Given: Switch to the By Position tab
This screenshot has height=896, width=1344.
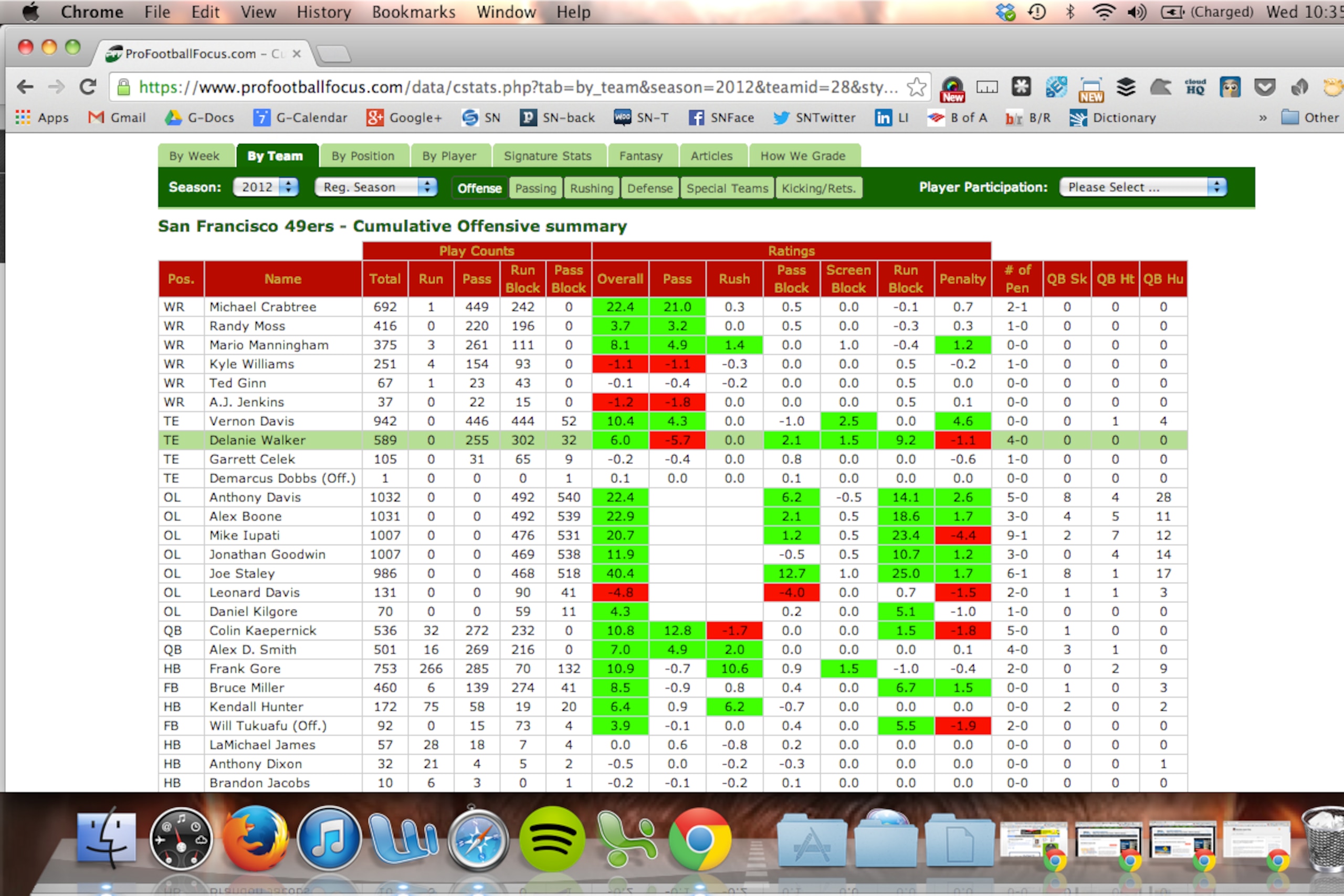Looking at the screenshot, I should click(x=363, y=155).
